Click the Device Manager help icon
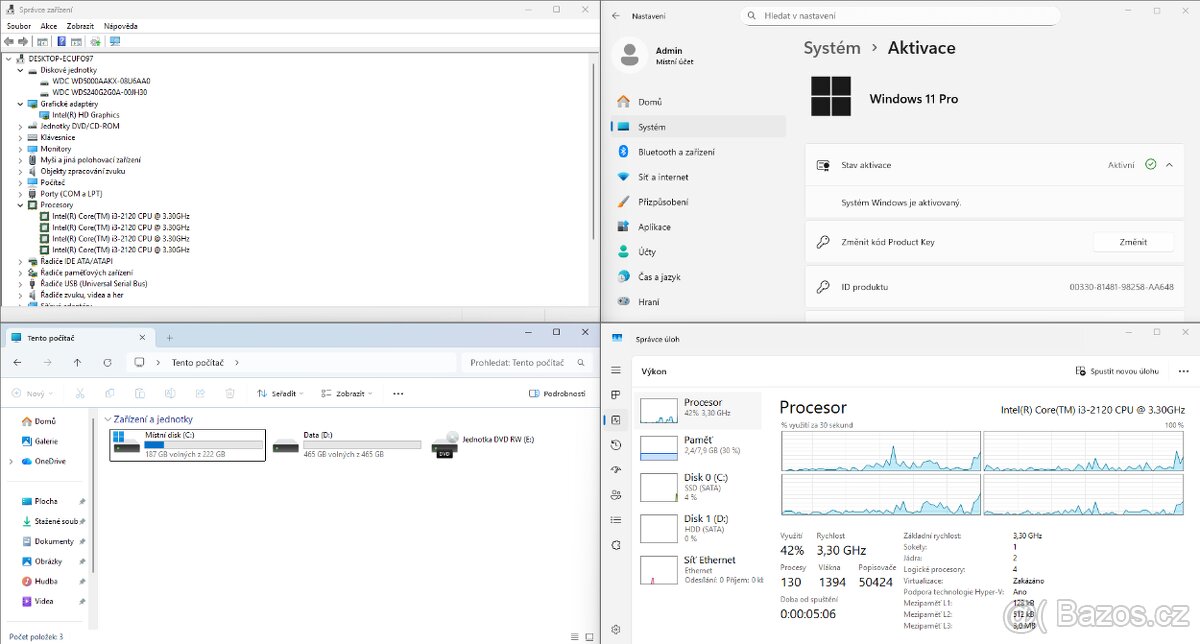Image resolution: width=1200 pixels, height=644 pixels. coord(61,41)
